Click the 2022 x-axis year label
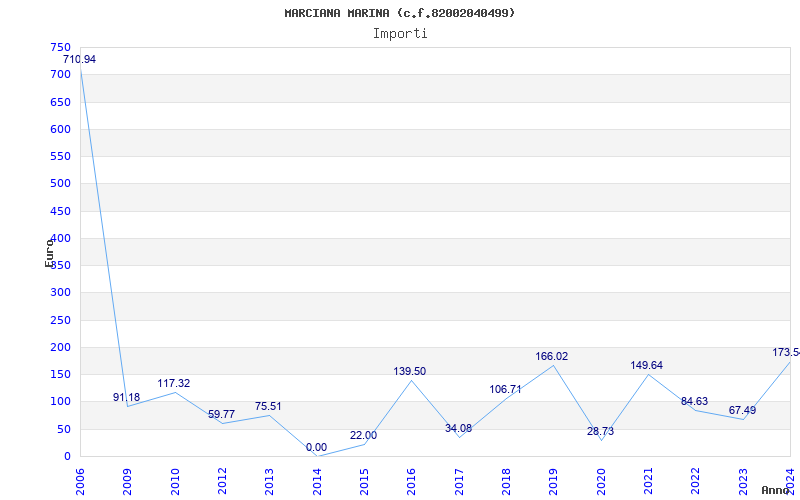 pos(695,482)
